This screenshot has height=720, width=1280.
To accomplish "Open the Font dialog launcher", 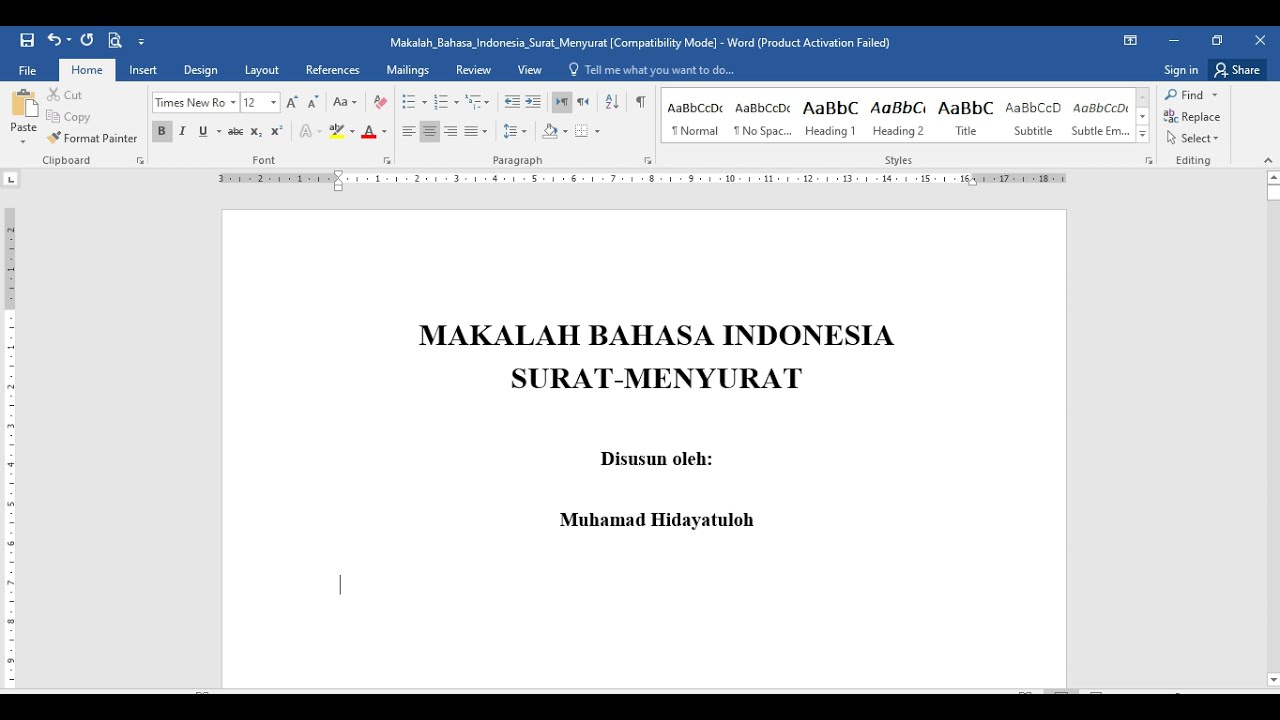I will pos(387,160).
